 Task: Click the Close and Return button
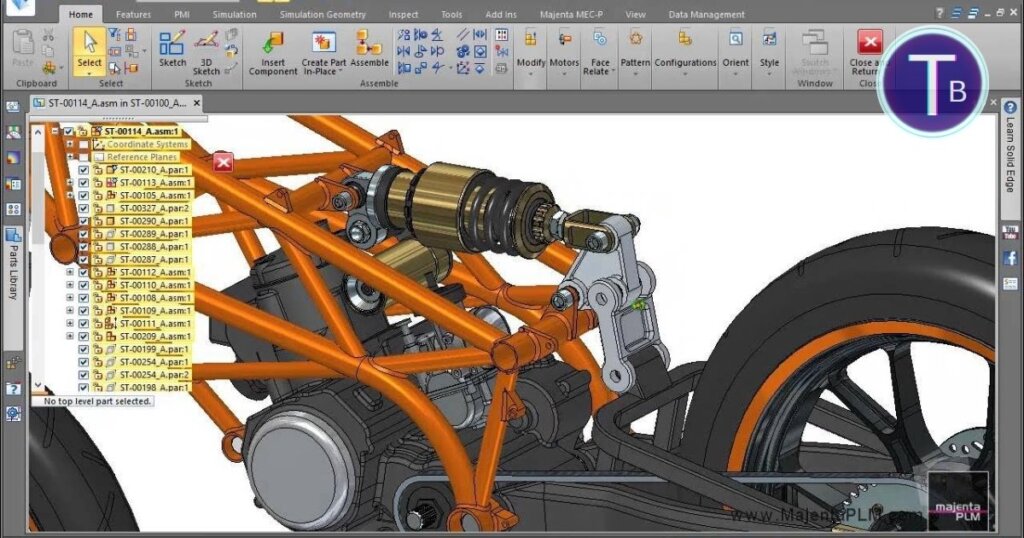[868, 52]
